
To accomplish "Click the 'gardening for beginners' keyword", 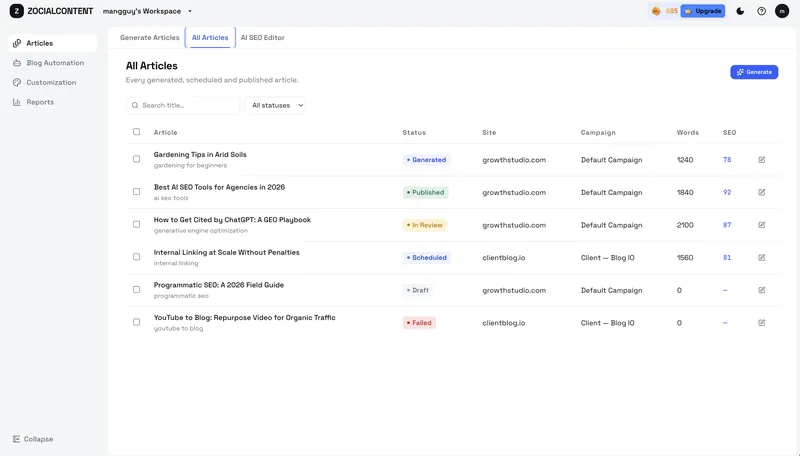I will pos(190,165).
